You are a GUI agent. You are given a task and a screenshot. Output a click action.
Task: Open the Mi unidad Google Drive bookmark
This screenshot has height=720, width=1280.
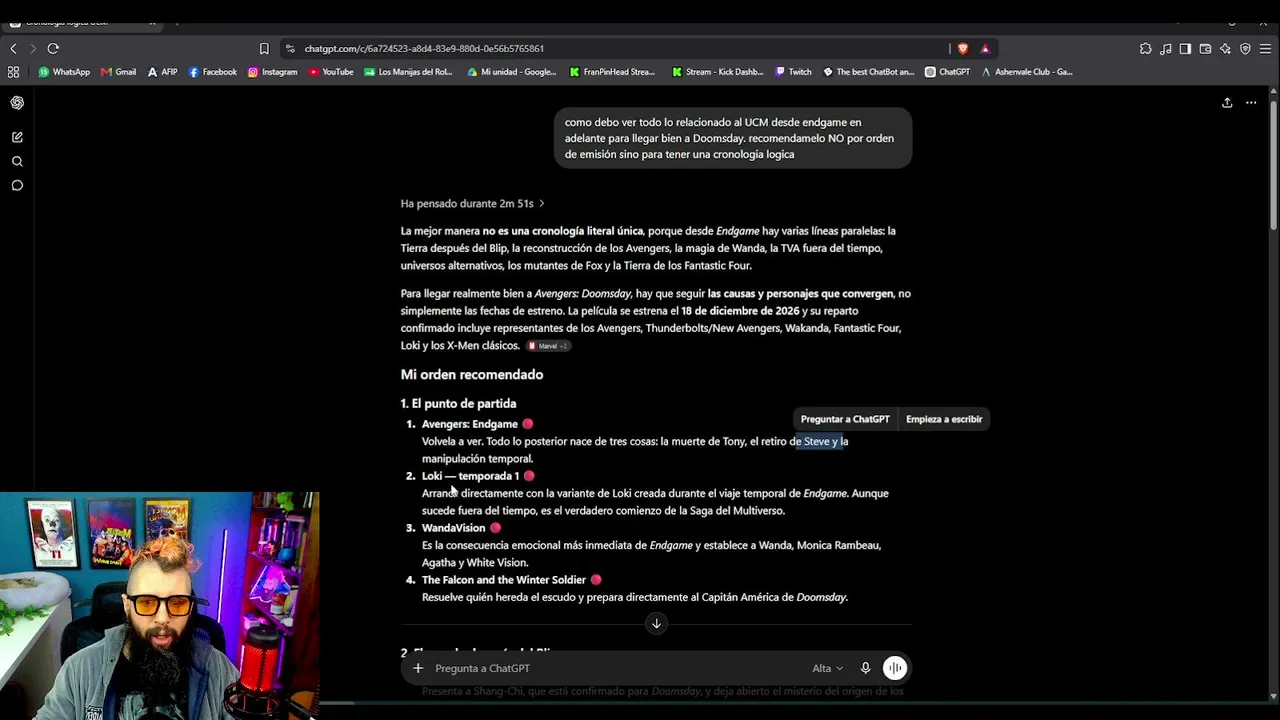[x=512, y=72]
